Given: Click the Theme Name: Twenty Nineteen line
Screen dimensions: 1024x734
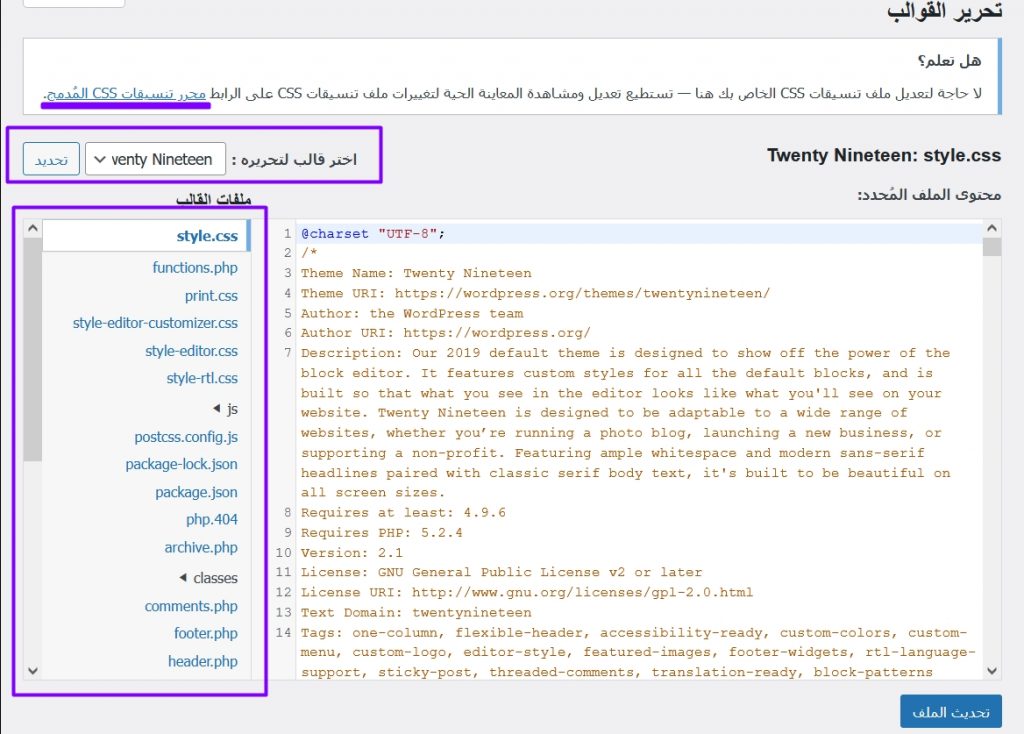Looking at the screenshot, I should (416, 274).
